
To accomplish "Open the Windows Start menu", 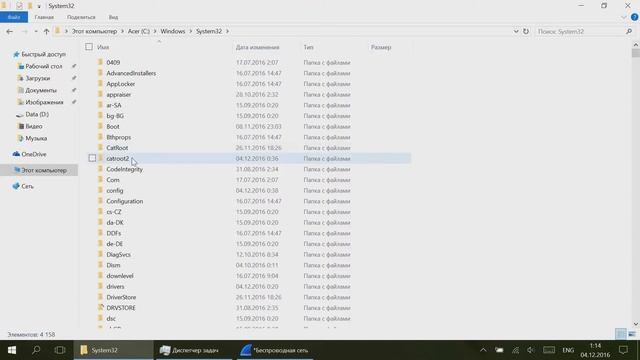I will click(12, 350).
